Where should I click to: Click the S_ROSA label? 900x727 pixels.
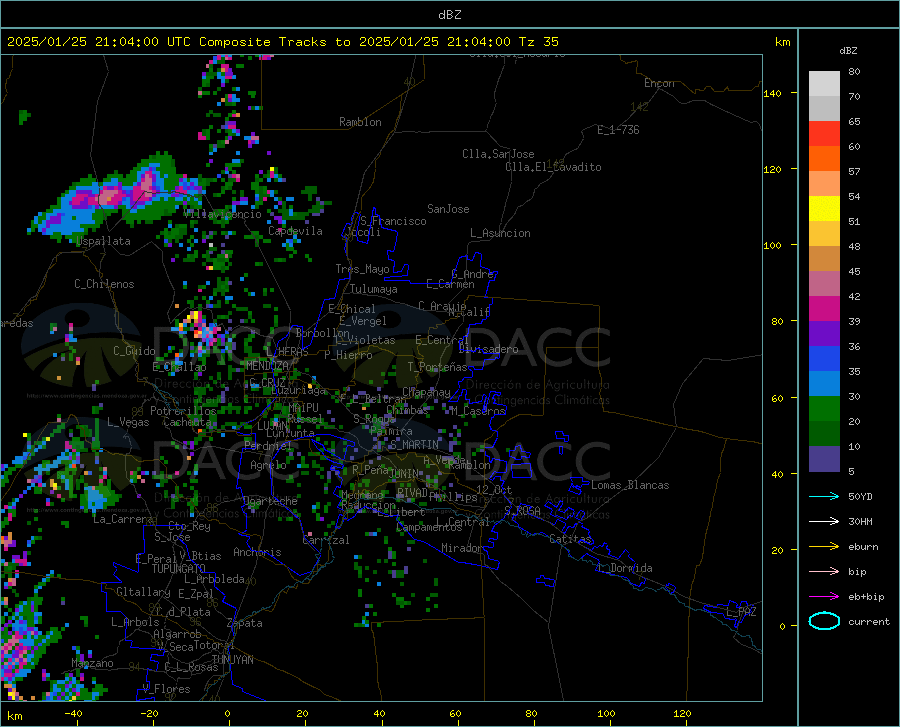522,510
